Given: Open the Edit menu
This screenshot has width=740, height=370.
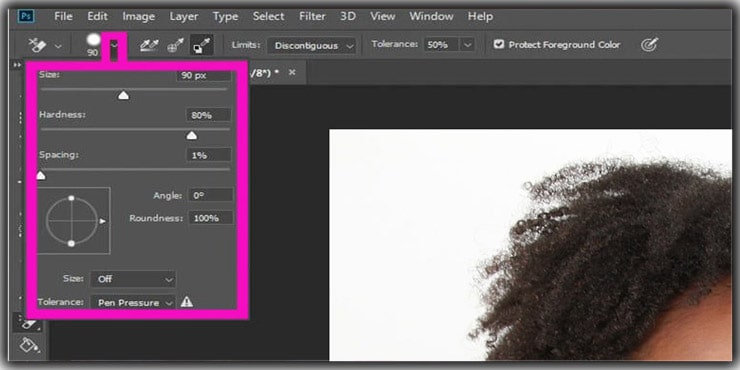Looking at the screenshot, I should 98,17.
